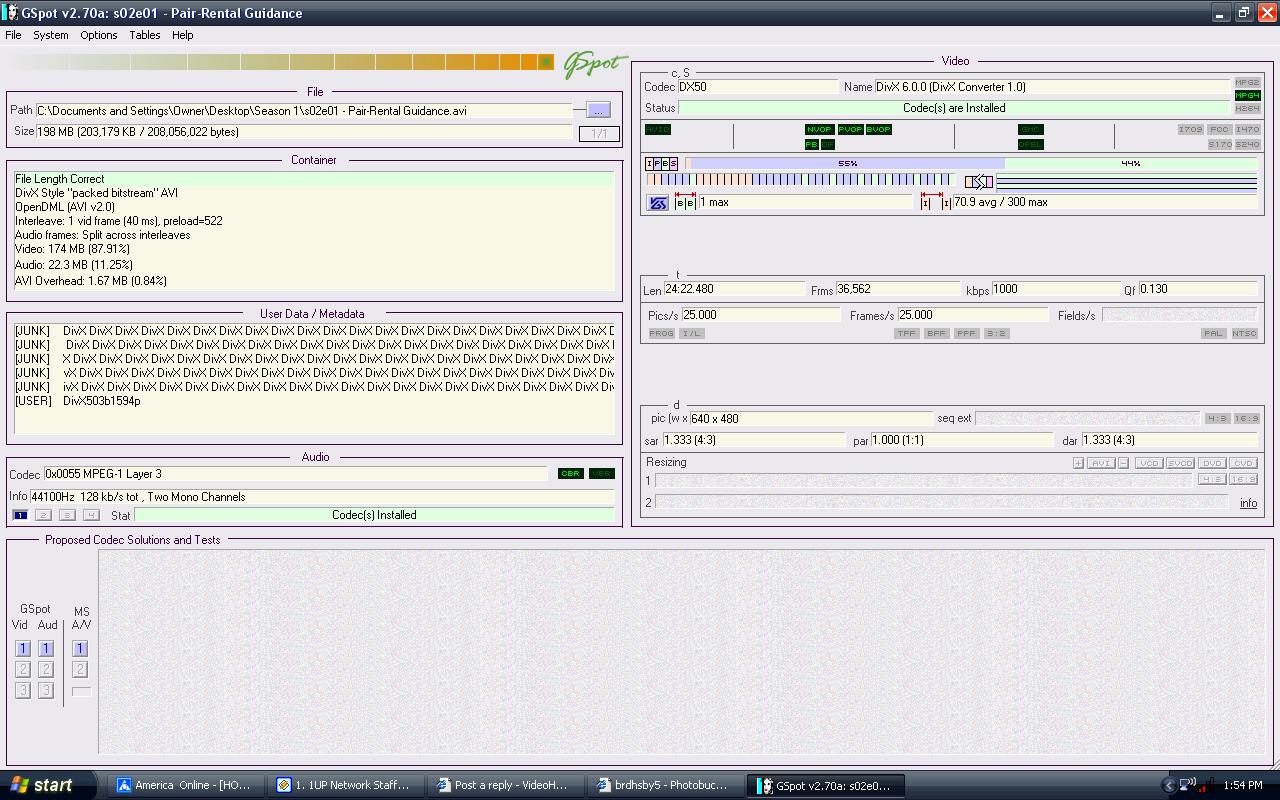Click the Resizing plus button
The height and width of the screenshot is (800, 1280).
point(1078,464)
